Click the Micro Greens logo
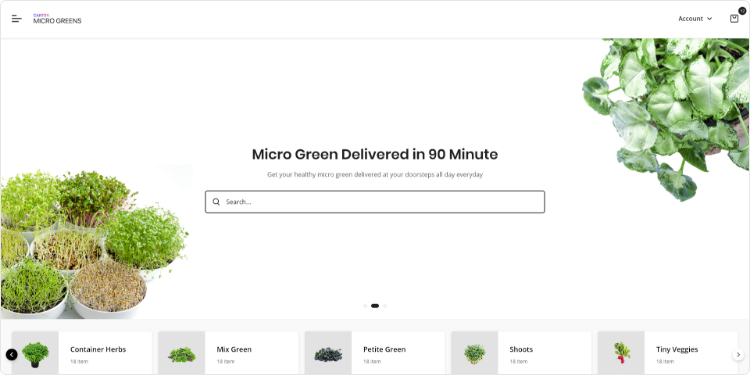Viewport: 750px width, 375px height. pos(57,19)
